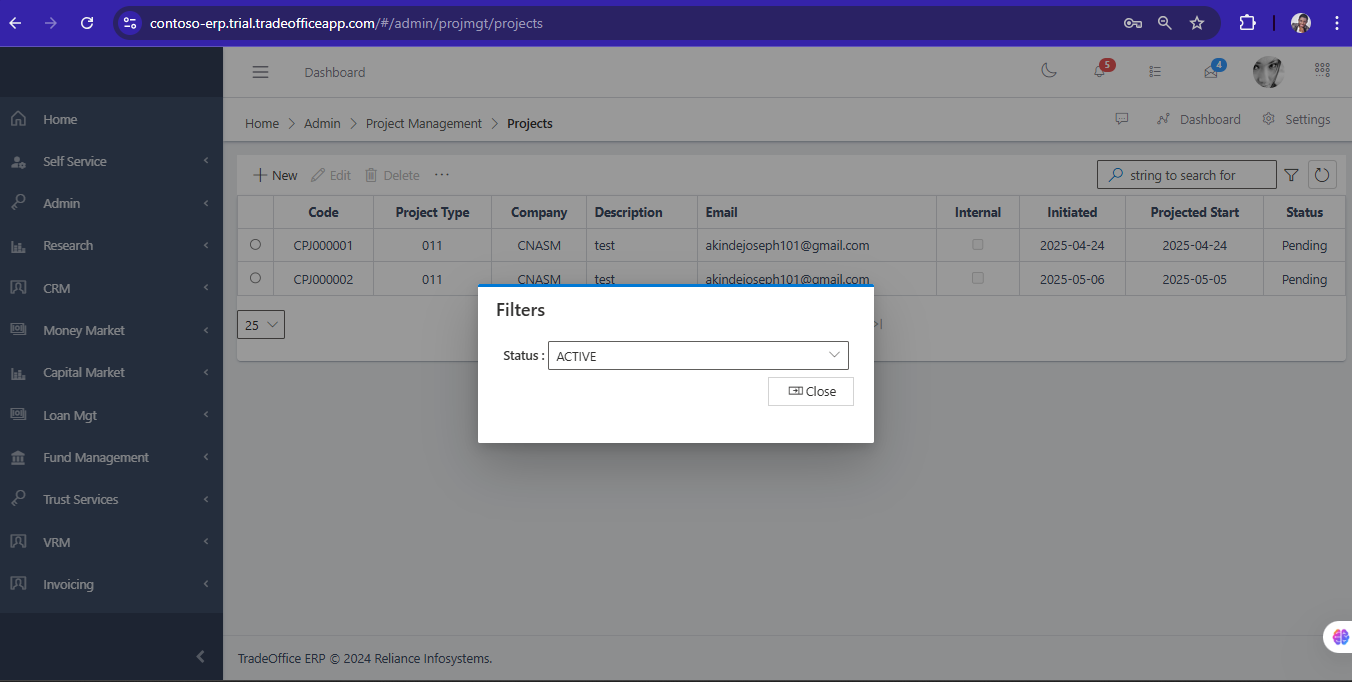The width and height of the screenshot is (1352, 682).
Task: Toggle dark mode moon icon
Action: click(x=1049, y=71)
